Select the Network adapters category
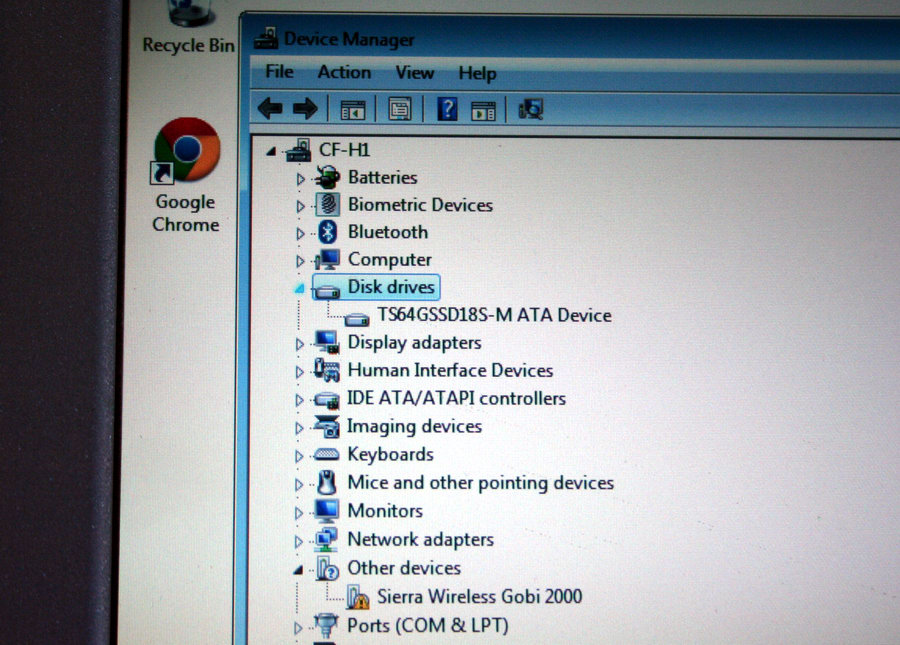The image size is (900, 645). click(420, 540)
